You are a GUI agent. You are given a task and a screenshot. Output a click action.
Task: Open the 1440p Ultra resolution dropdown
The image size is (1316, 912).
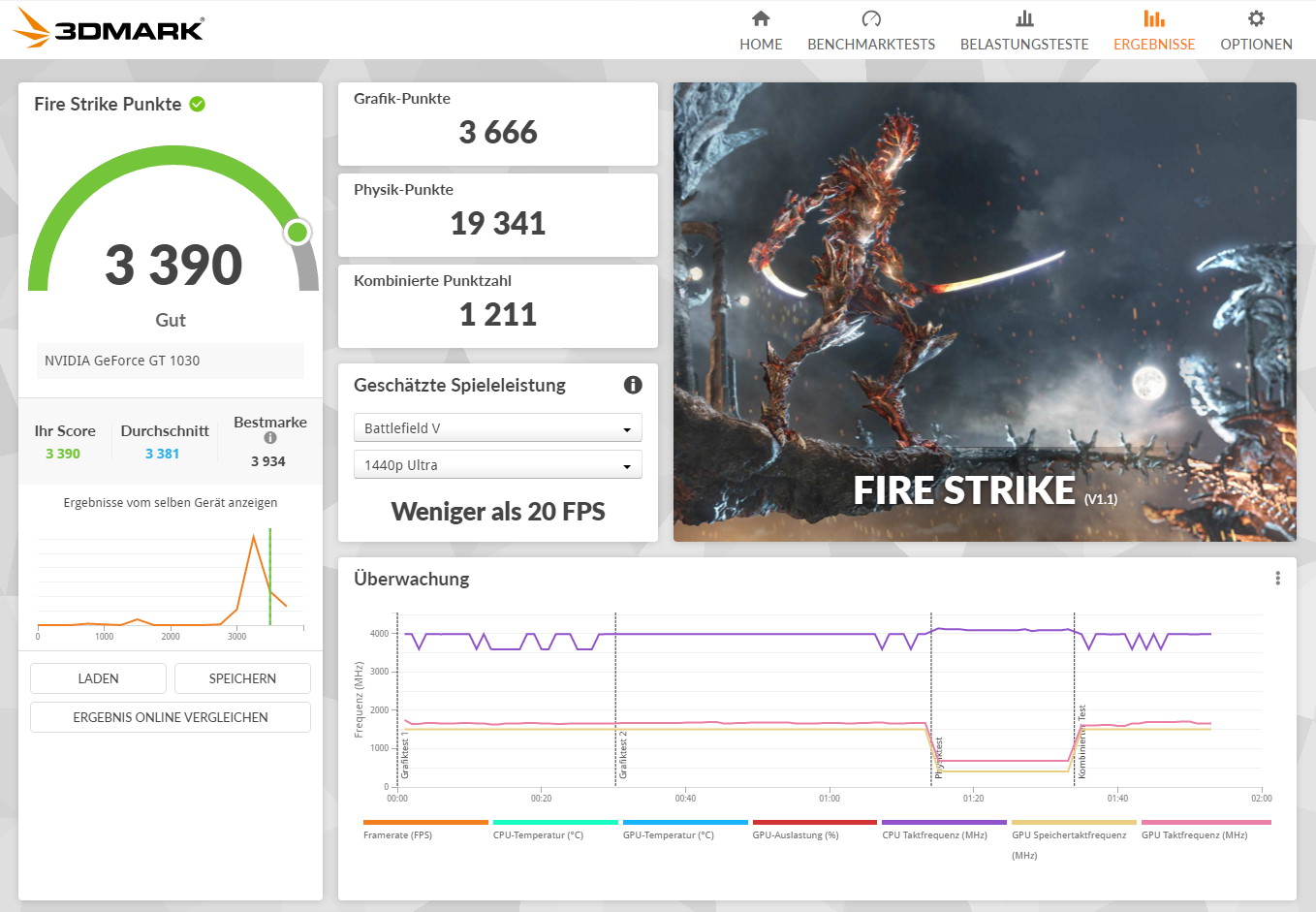pos(497,465)
